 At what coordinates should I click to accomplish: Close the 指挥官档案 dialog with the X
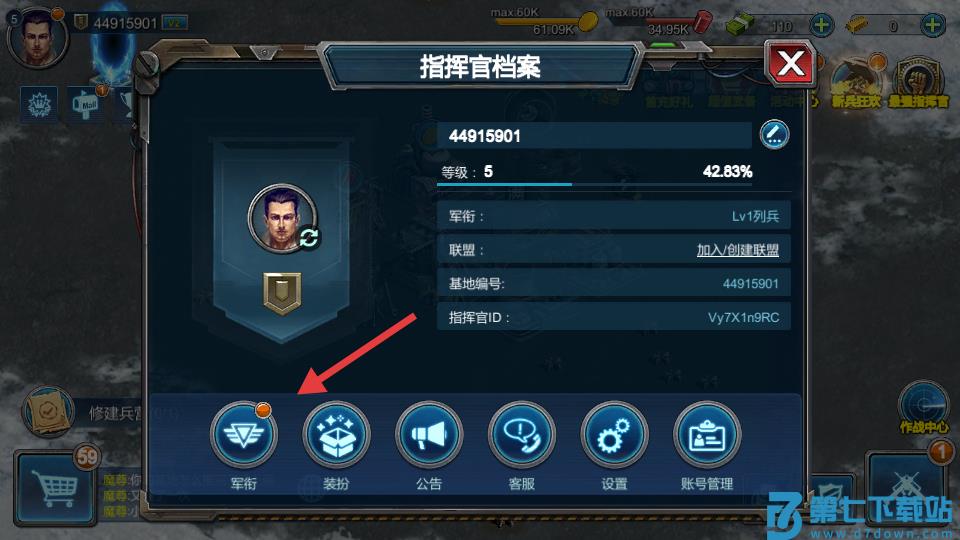[x=790, y=64]
